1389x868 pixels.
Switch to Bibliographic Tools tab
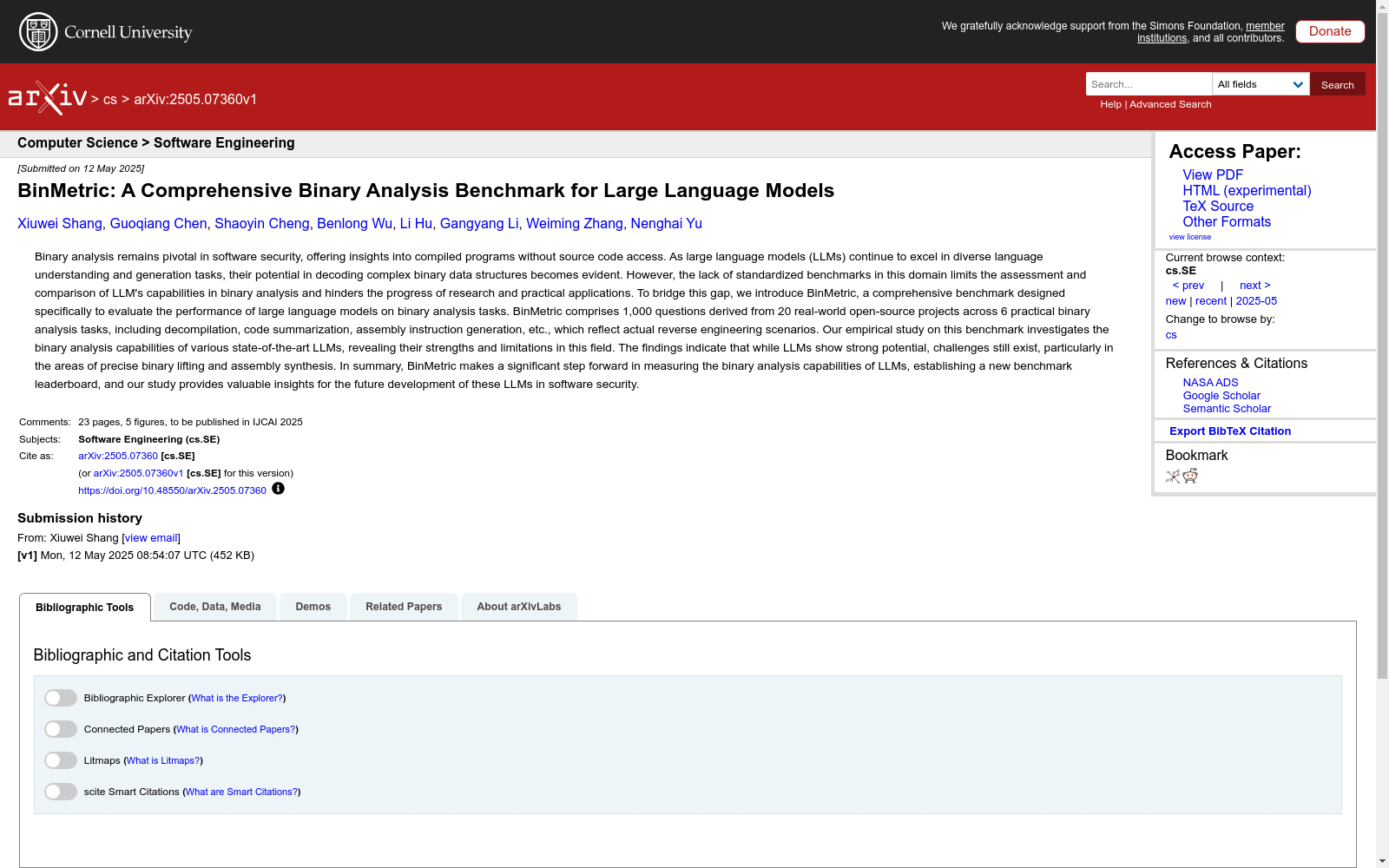pos(85,608)
